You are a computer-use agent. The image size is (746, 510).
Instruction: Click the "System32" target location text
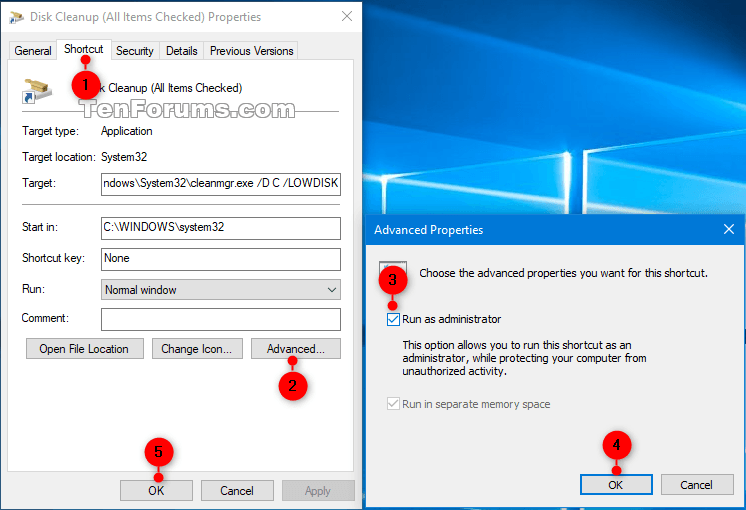[x=124, y=157]
